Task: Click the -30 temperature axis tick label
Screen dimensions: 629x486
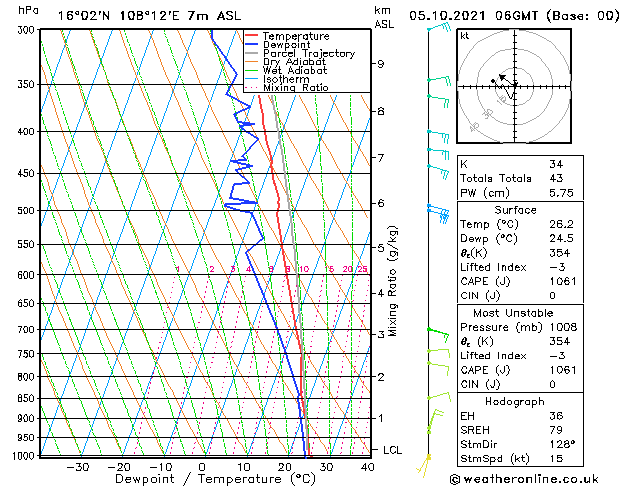Action: [77, 467]
